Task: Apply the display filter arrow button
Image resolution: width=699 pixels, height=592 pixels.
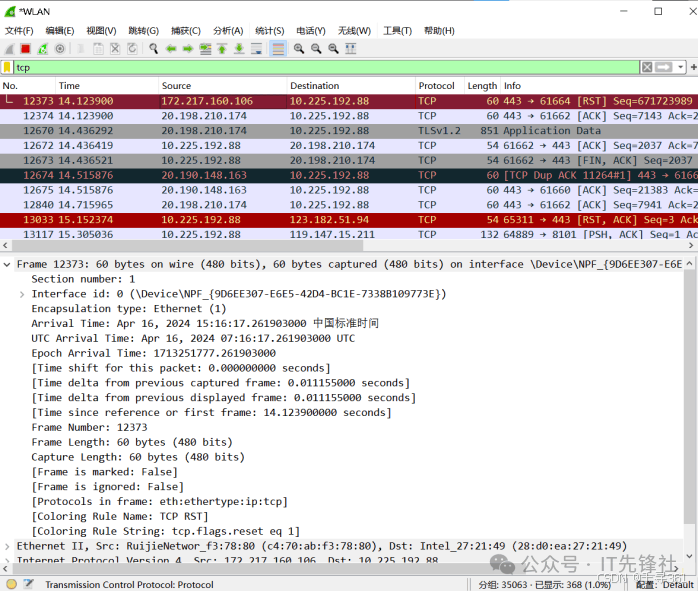Action: (664, 67)
